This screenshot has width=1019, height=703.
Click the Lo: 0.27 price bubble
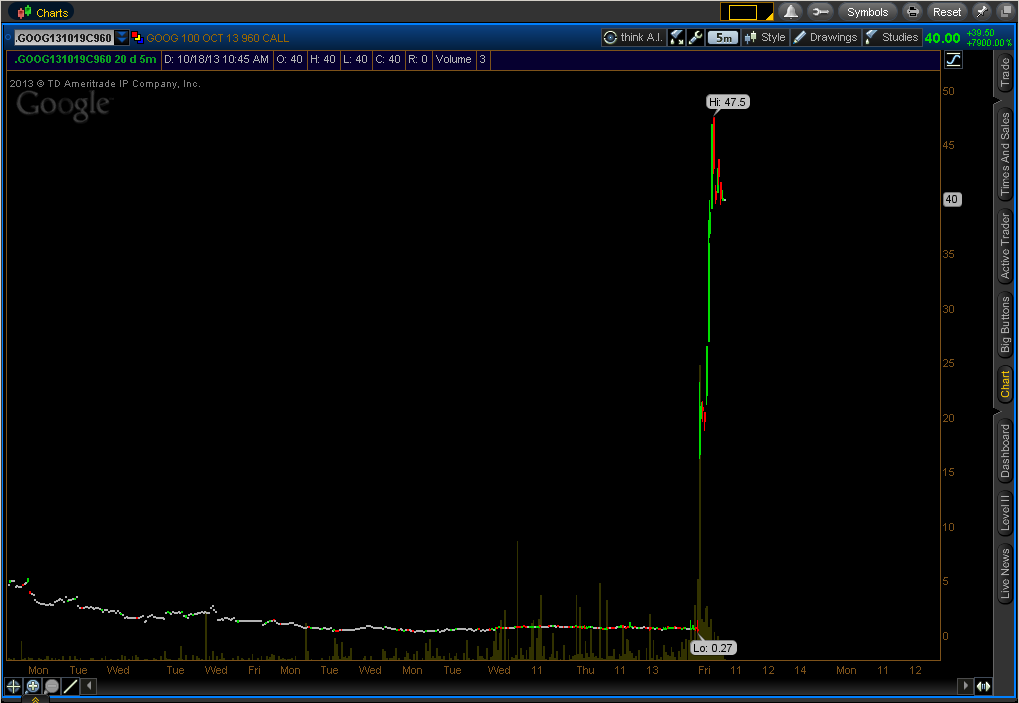(712, 648)
